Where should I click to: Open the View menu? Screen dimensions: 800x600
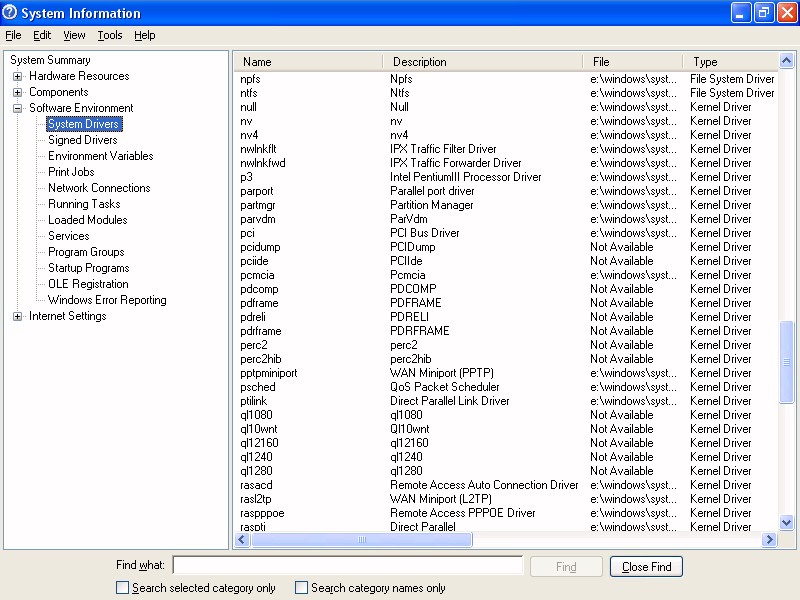click(74, 35)
